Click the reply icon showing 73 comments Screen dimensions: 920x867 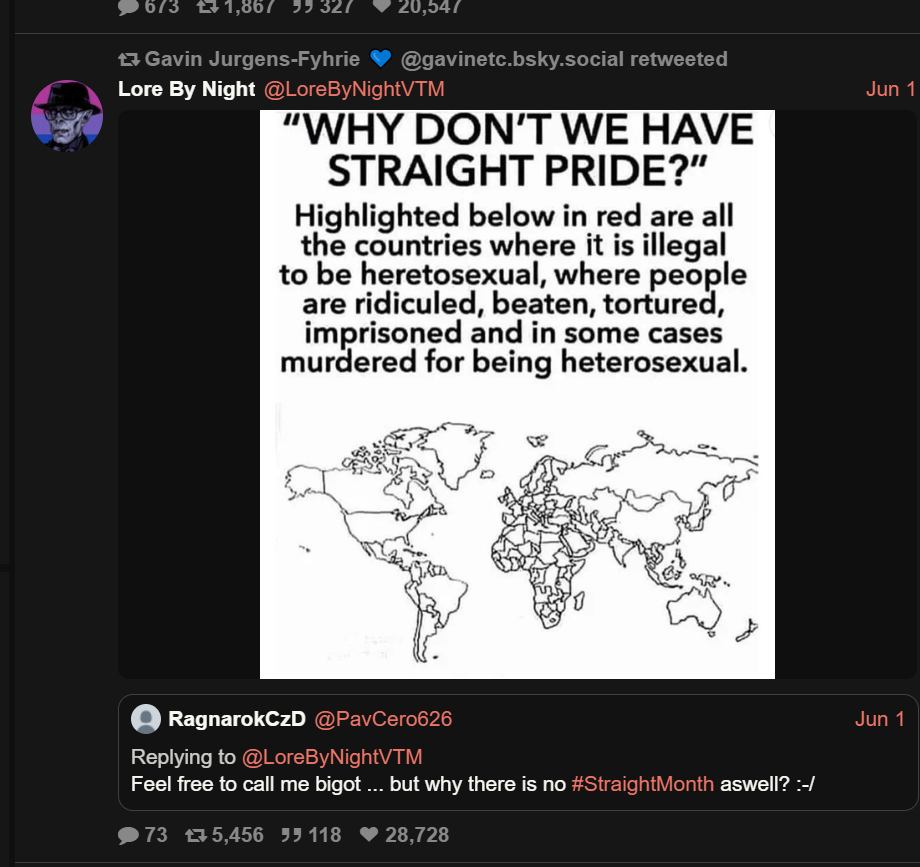click(x=128, y=835)
